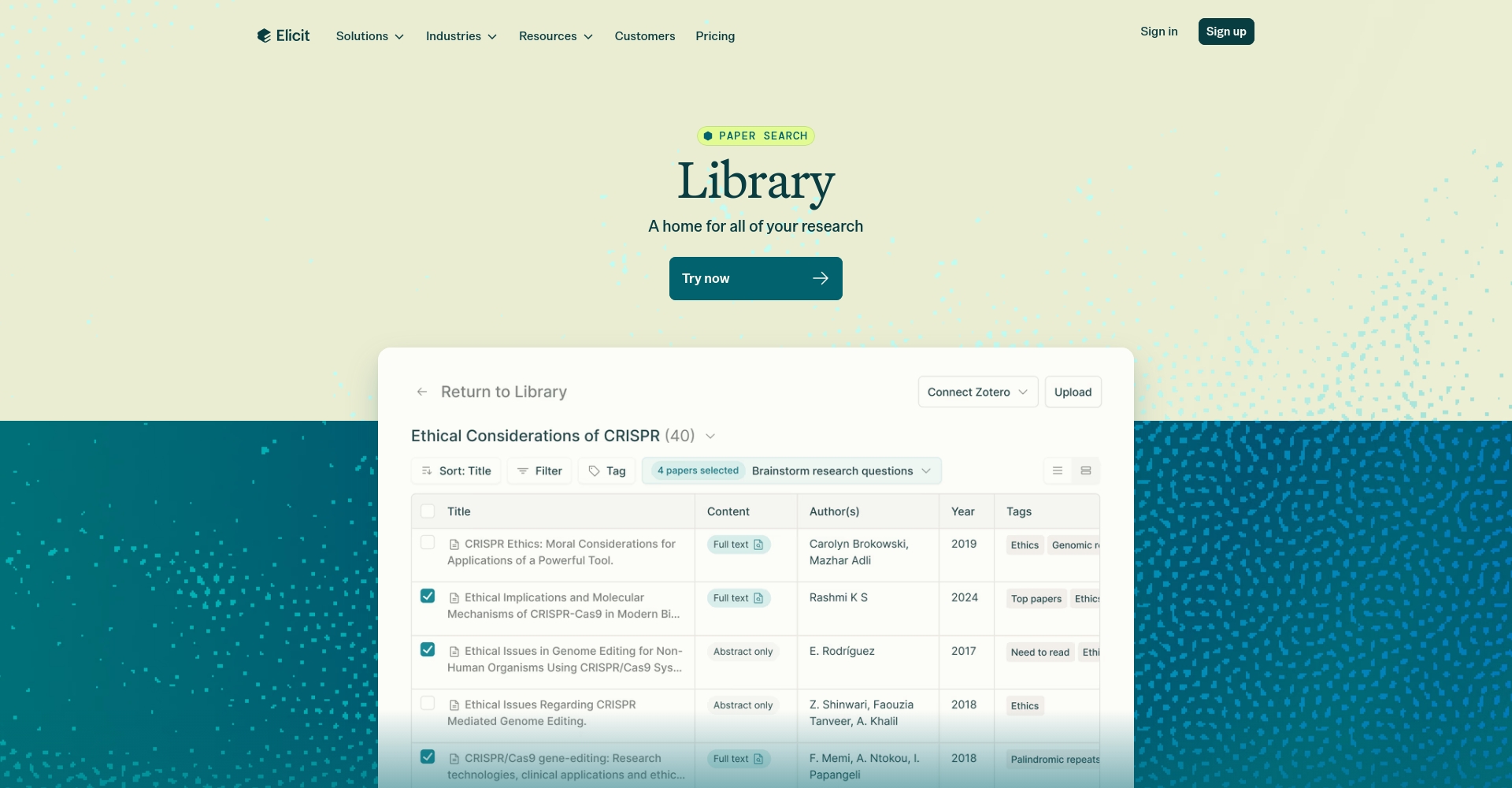
Task: Toggle the select-all checkbox in Title header
Action: pyautogui.click(x=428, y=511)
